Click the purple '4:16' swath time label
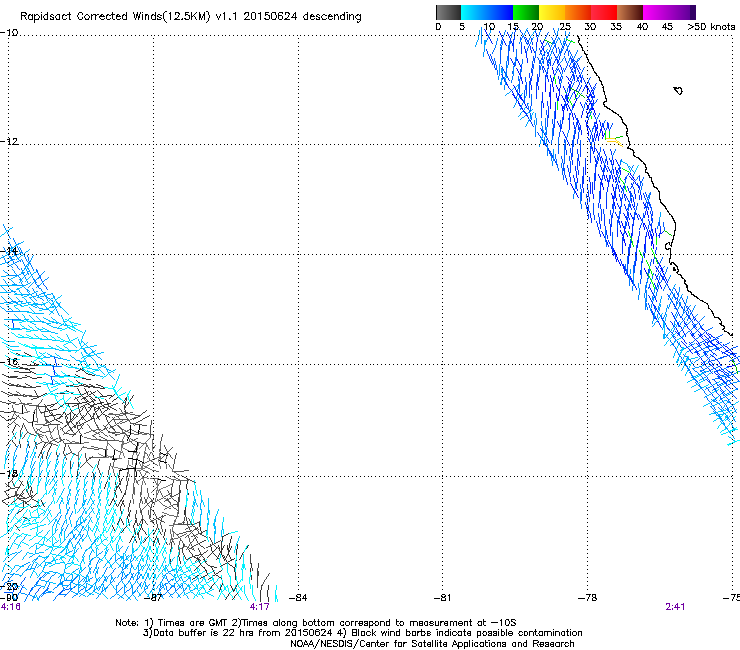The height and width of the screenshot is (650, 740). 10,607
